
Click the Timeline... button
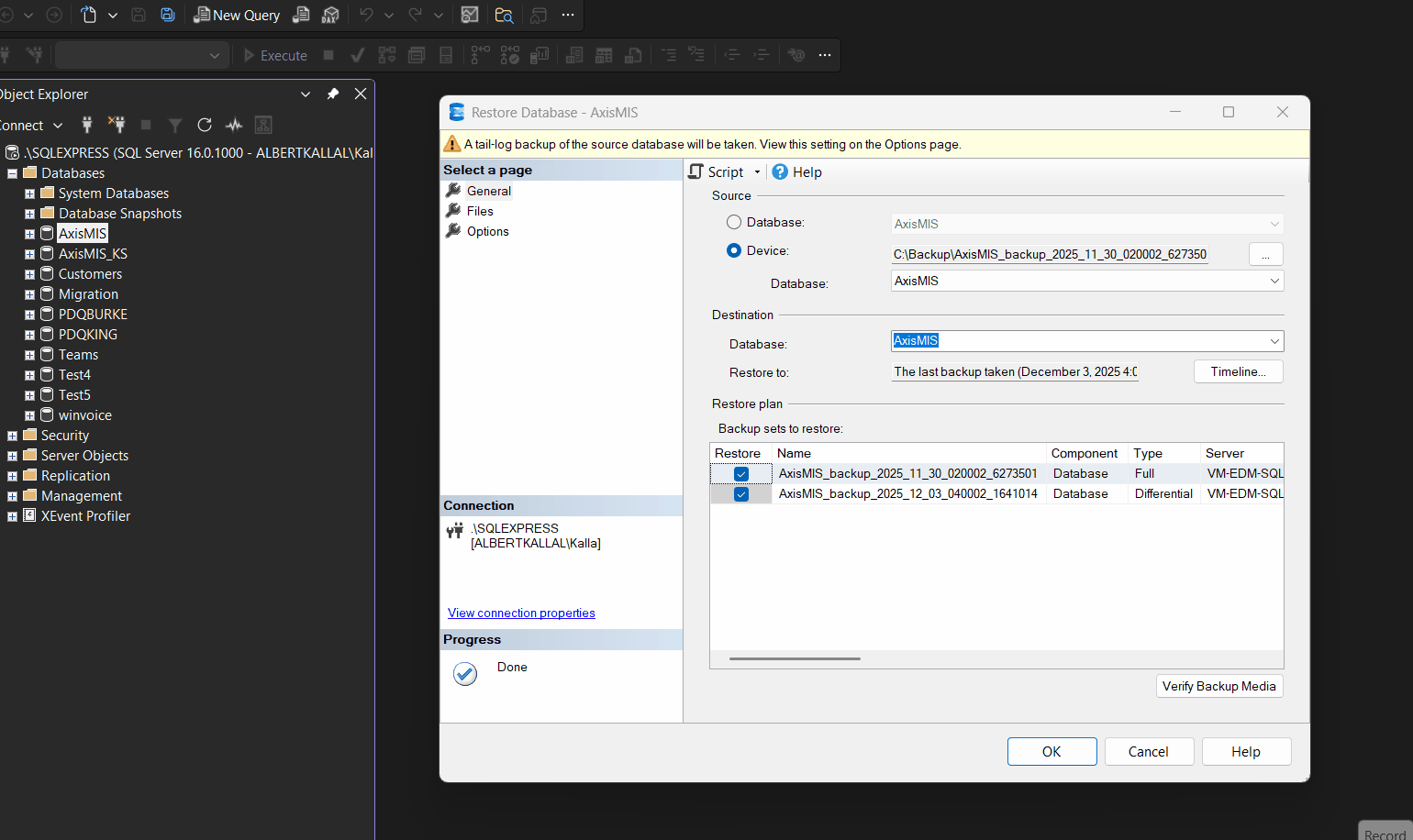[1238, 371]
